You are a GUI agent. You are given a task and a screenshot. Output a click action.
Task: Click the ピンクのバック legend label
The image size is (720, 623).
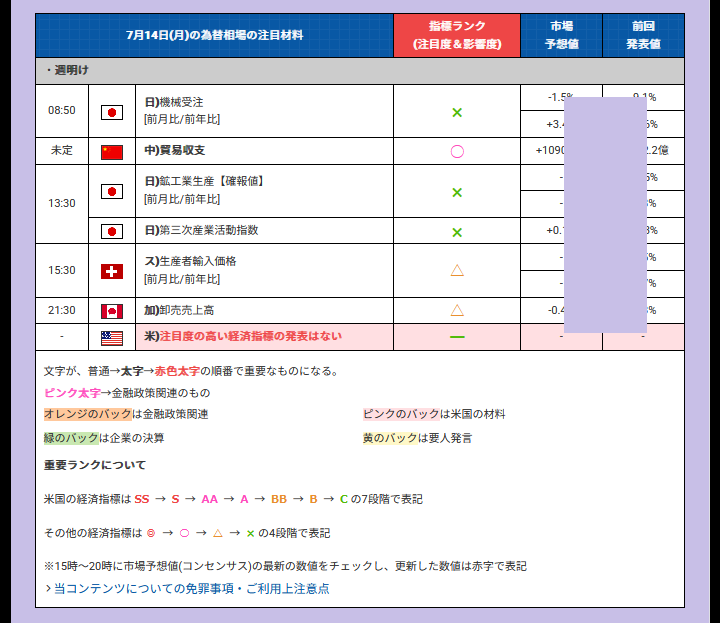(x=401, y=414)
